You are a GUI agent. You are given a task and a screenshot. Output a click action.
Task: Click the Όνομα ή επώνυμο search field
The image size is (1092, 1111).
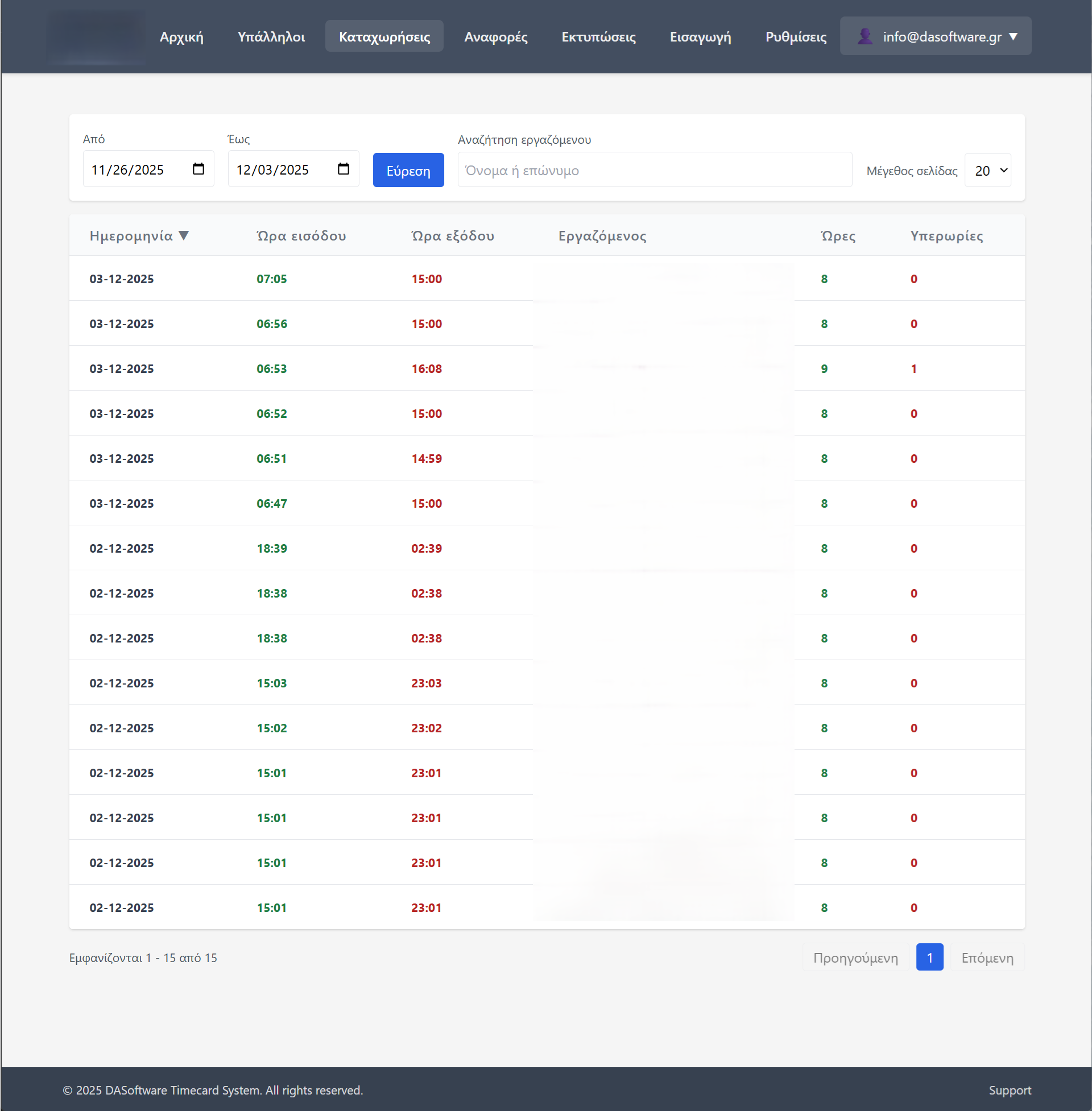[x=655, y=169]
